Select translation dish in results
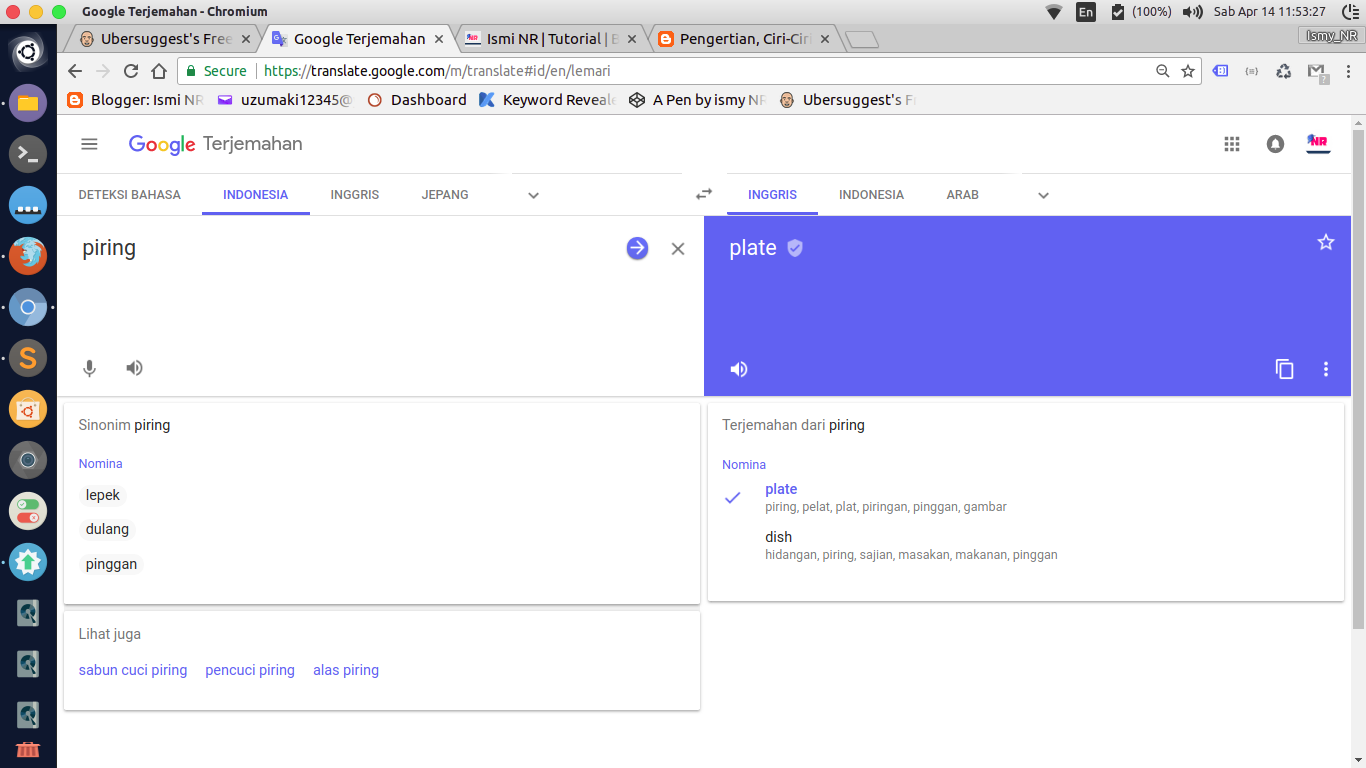The width and height of the screenshot is (1366, 768). [x=778, y=537]
